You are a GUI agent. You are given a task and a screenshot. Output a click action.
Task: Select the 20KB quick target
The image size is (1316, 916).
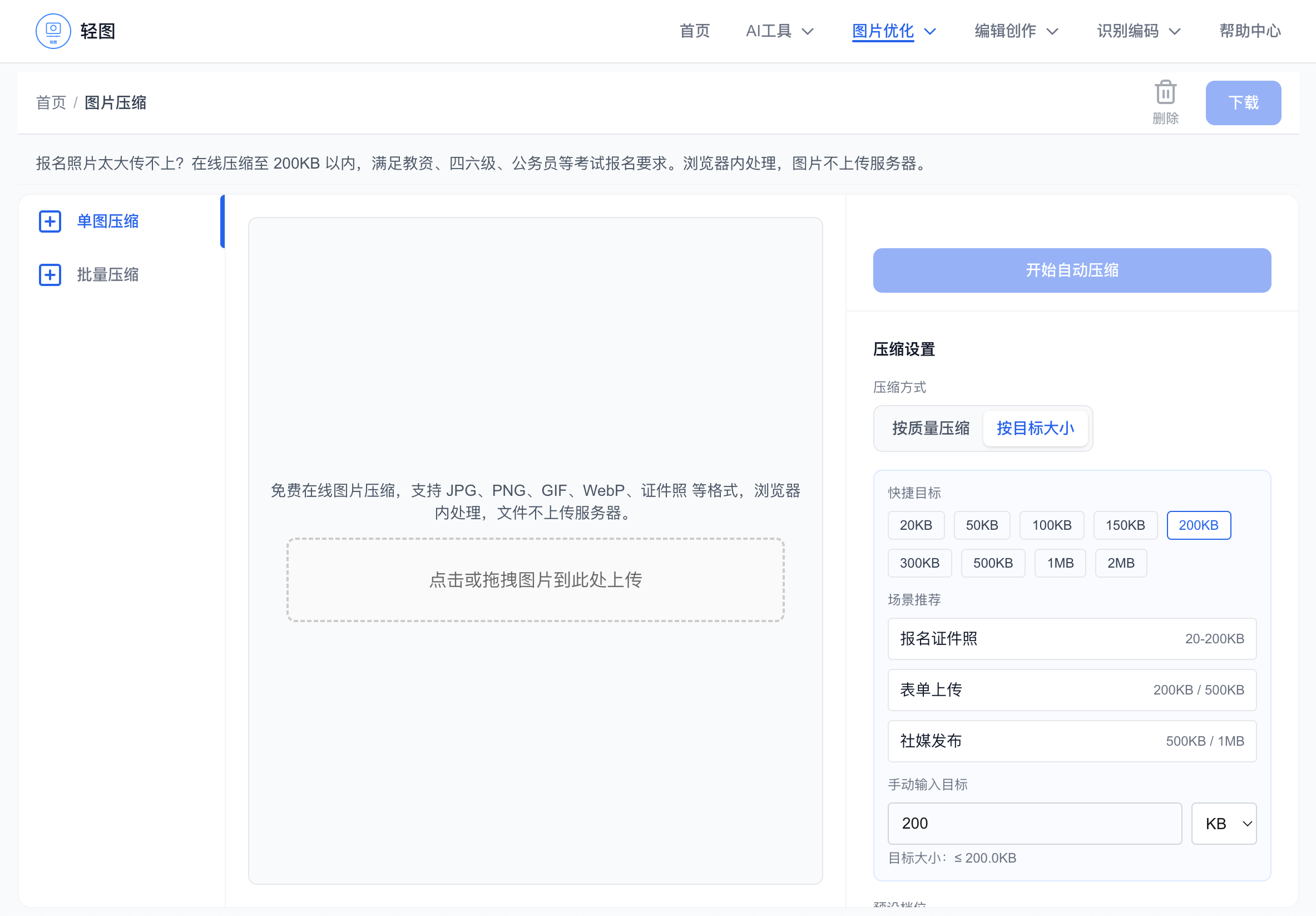pos(916,525)
